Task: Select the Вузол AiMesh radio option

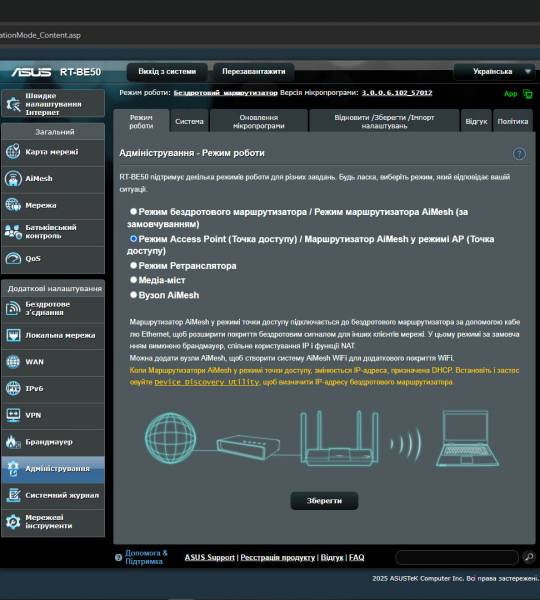Action: [x=133, y=295]
